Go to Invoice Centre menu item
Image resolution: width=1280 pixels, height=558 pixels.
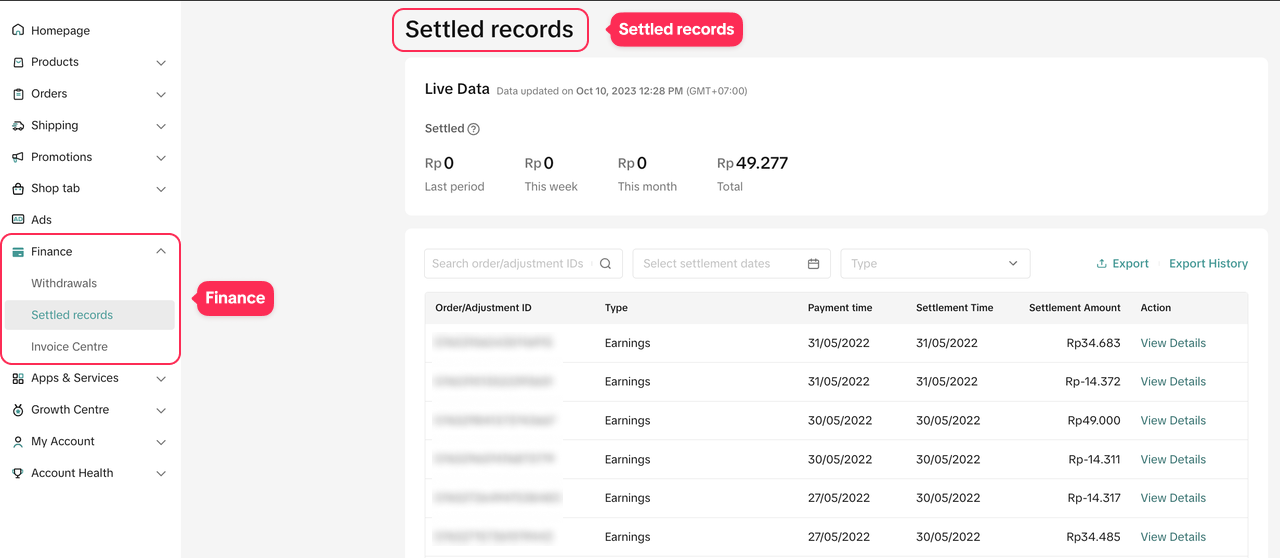(69, 347)
